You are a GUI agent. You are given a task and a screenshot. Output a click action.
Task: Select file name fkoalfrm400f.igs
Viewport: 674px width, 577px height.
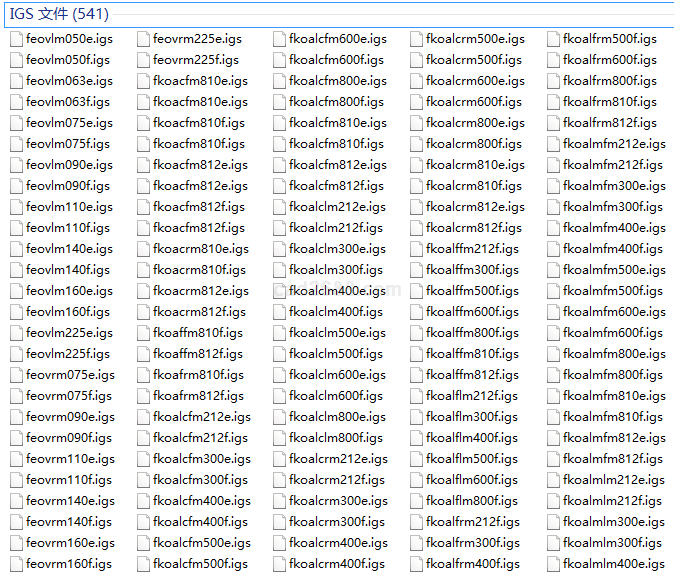[x=473, y=564]
